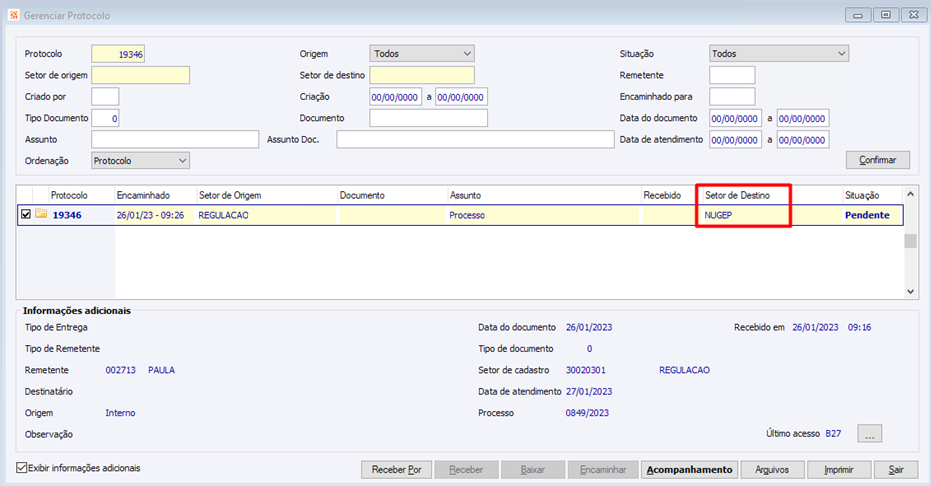
Task: Click the Setor de Origem column header
Action: tap(267, 195)
